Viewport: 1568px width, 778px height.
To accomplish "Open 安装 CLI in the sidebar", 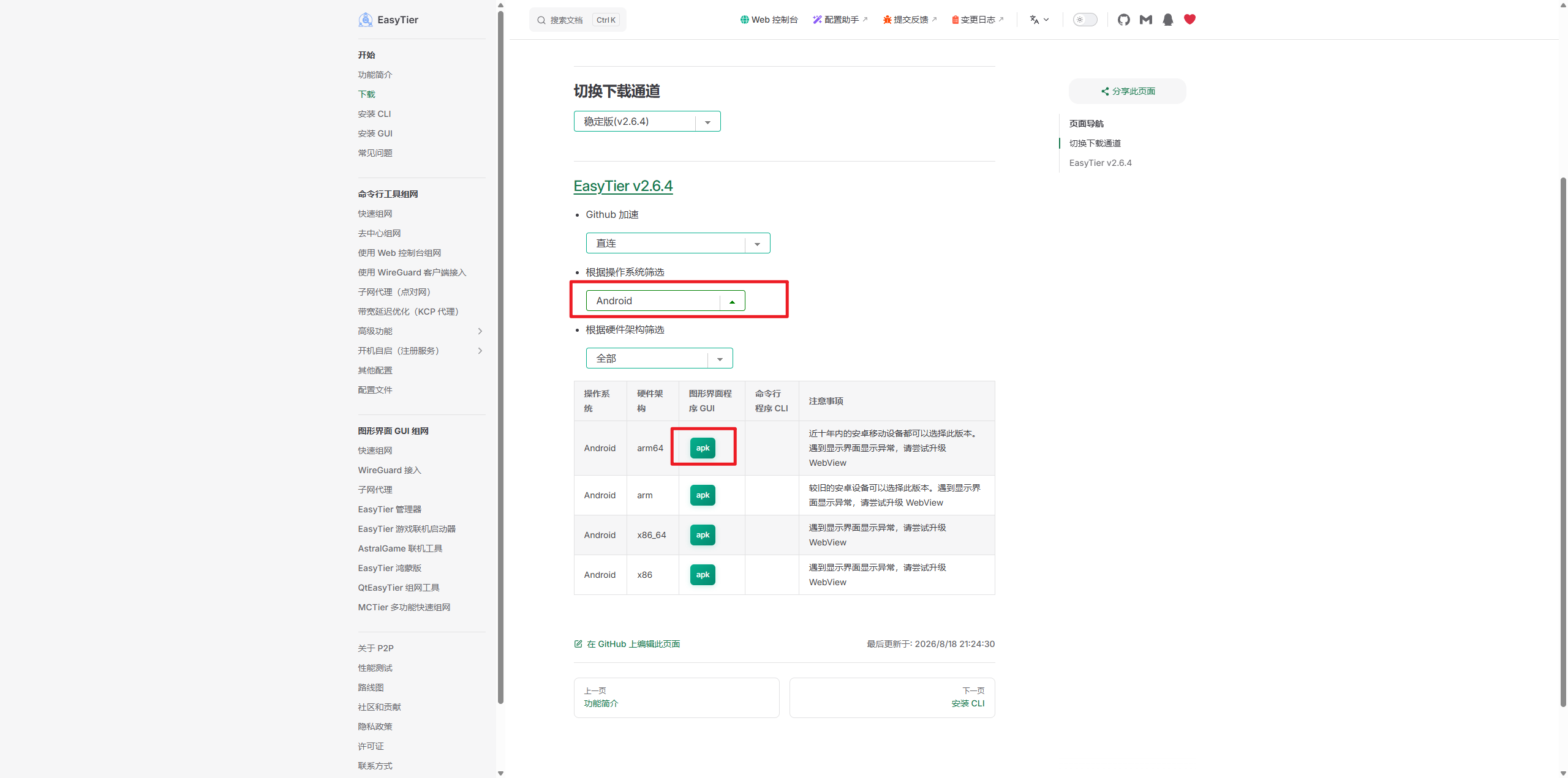I will coord(374,114).
